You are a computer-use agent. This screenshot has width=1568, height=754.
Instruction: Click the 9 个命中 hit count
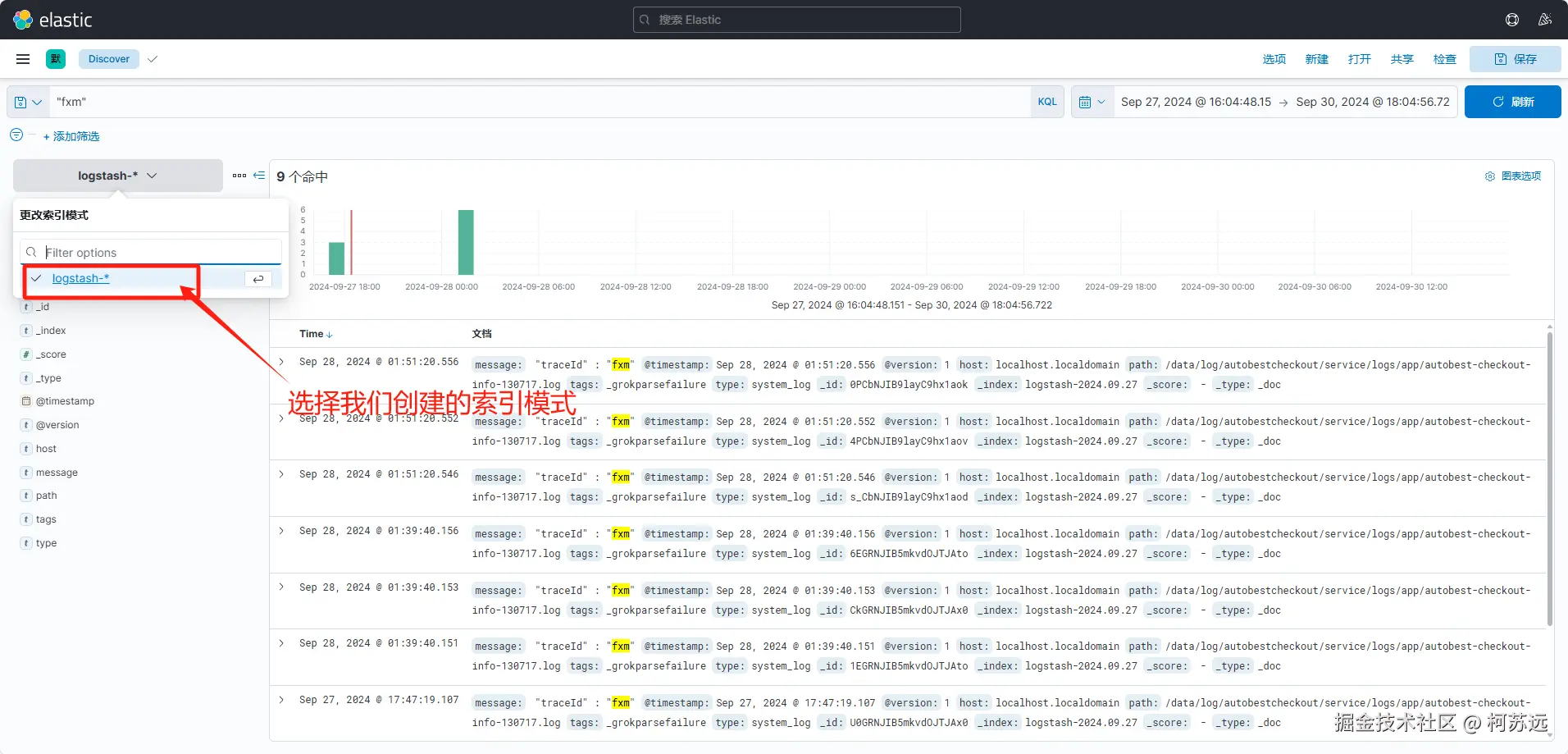tap(302, 176)
